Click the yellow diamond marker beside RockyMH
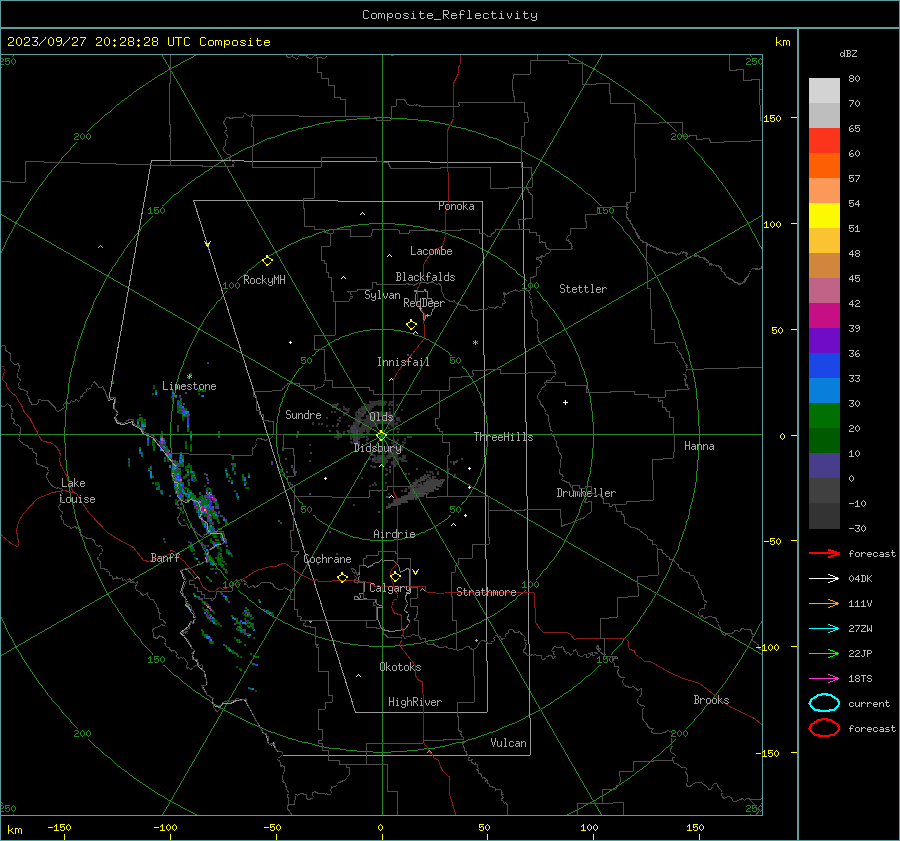This screenshot has height=841, width=900. click(x=267, y=261)
